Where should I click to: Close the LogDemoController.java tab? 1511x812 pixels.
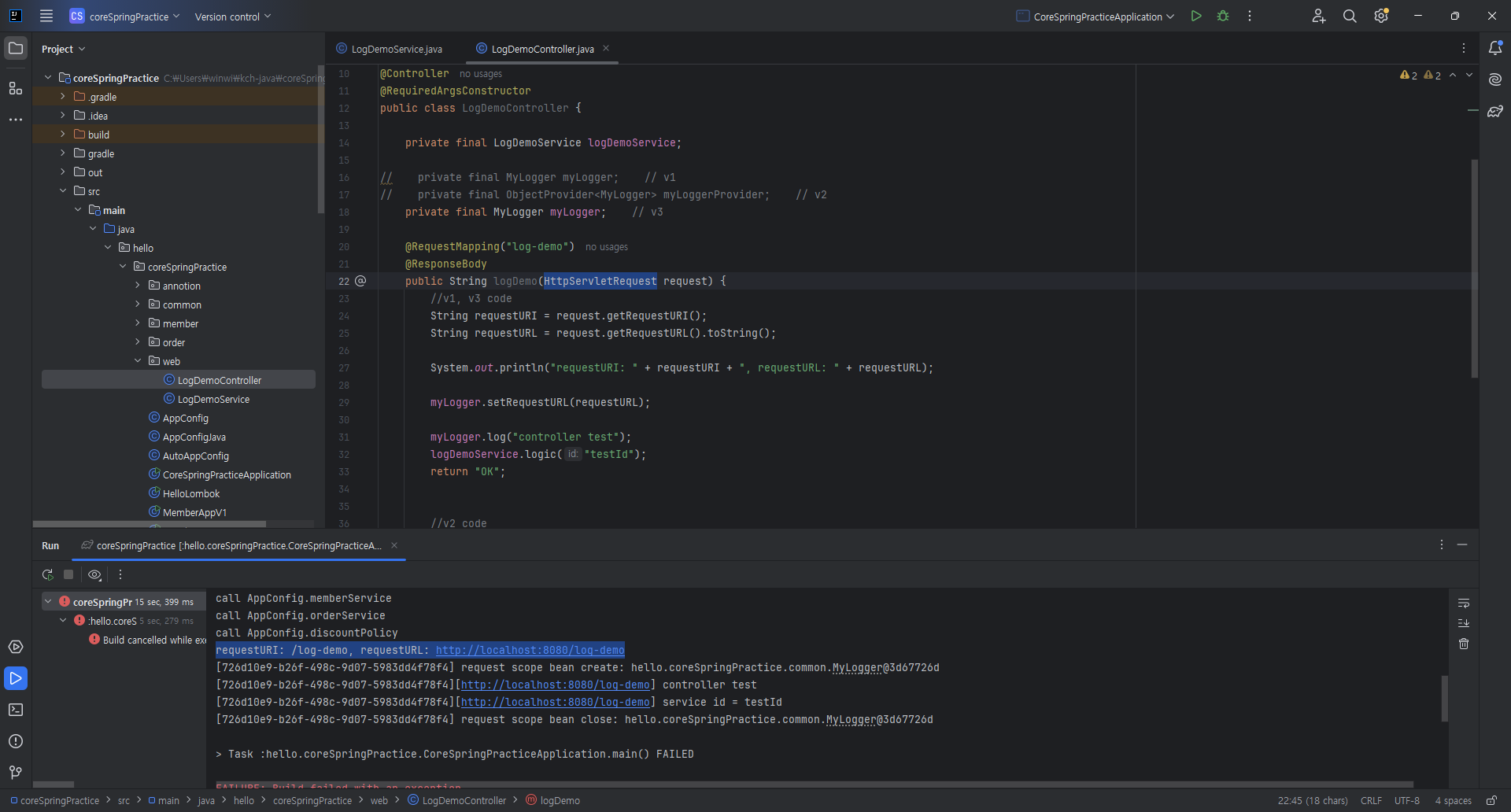pos(606,48)
